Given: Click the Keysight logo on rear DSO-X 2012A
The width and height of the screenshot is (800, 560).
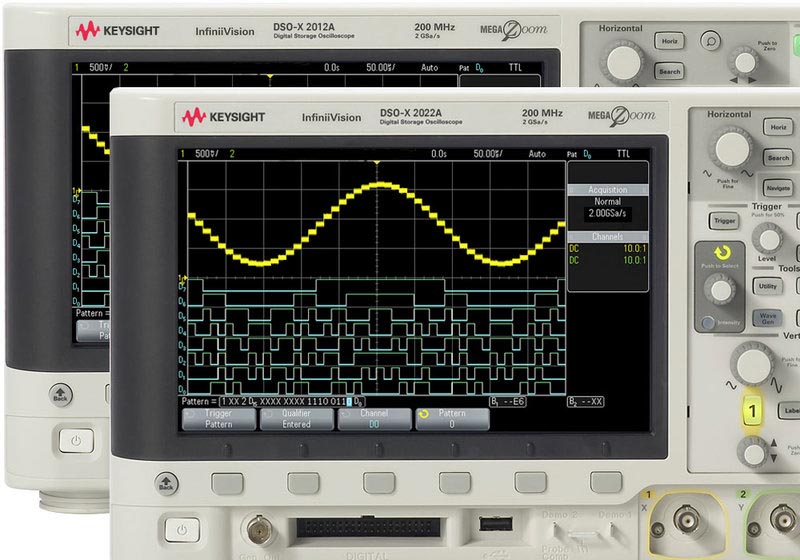Looking at the screenshot, I should pos(117,31).
